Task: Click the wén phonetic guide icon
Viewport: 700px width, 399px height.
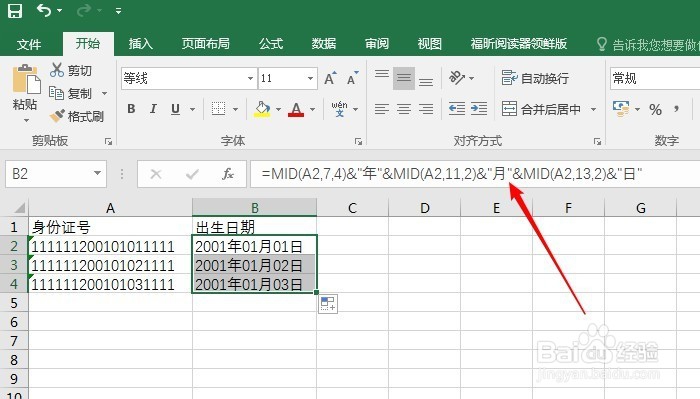Action: click(339, 108)
